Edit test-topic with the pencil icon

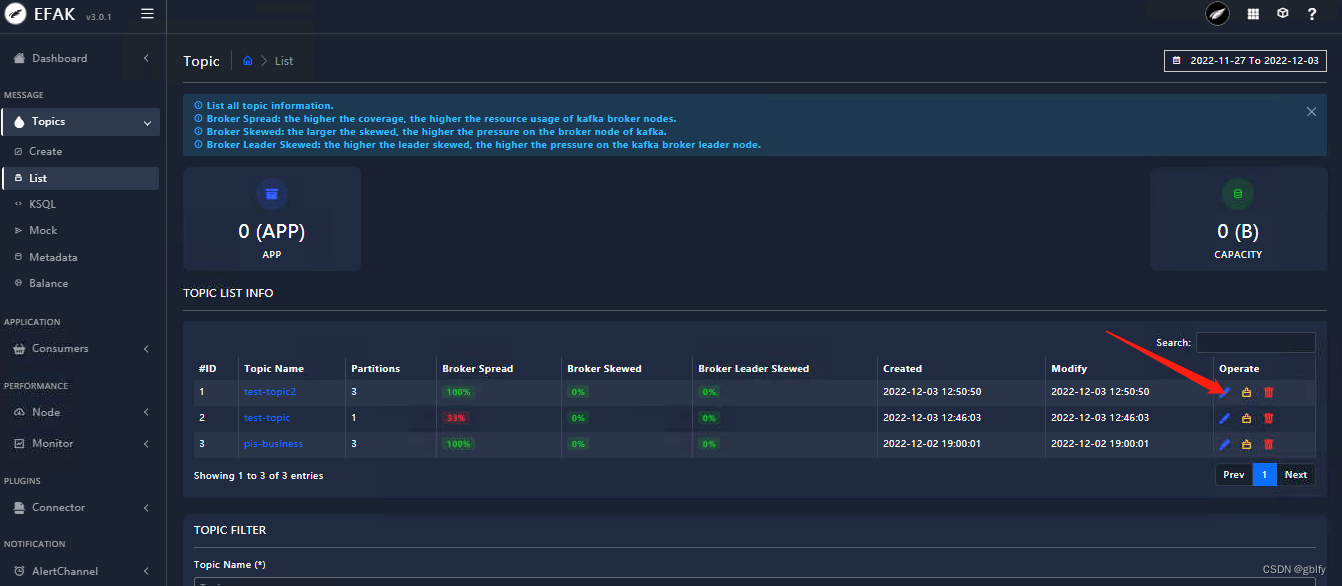[1224, 418]
